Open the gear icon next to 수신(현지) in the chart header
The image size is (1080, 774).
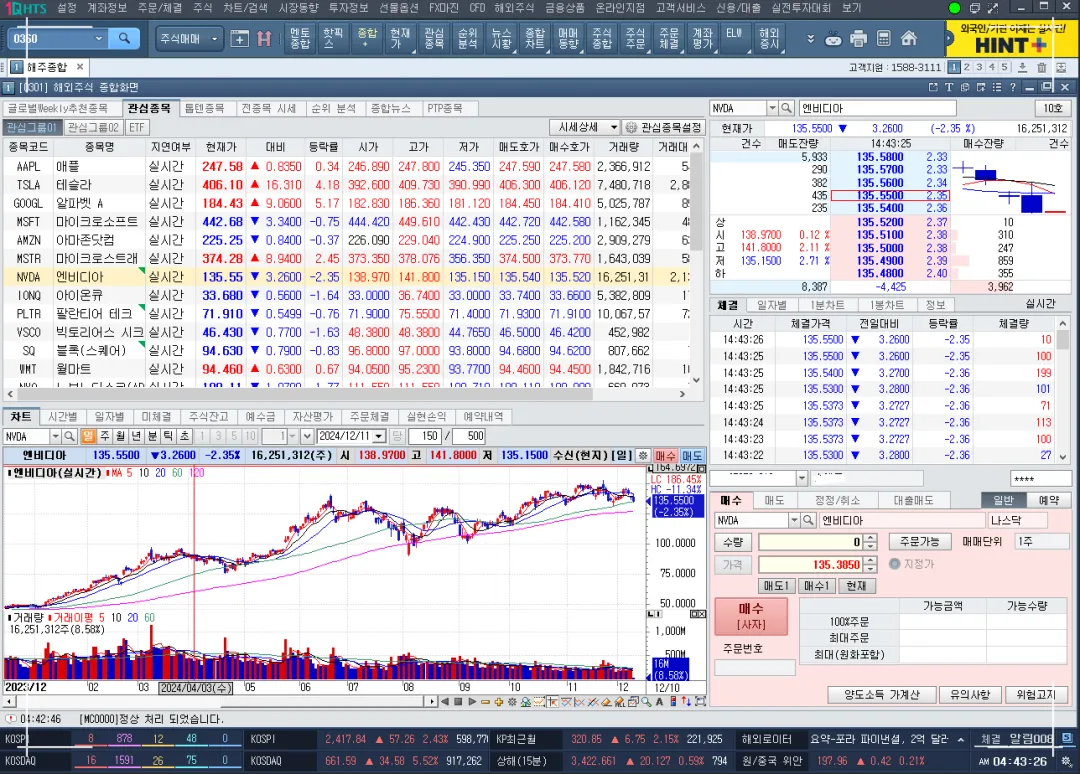tap(643, 455)
